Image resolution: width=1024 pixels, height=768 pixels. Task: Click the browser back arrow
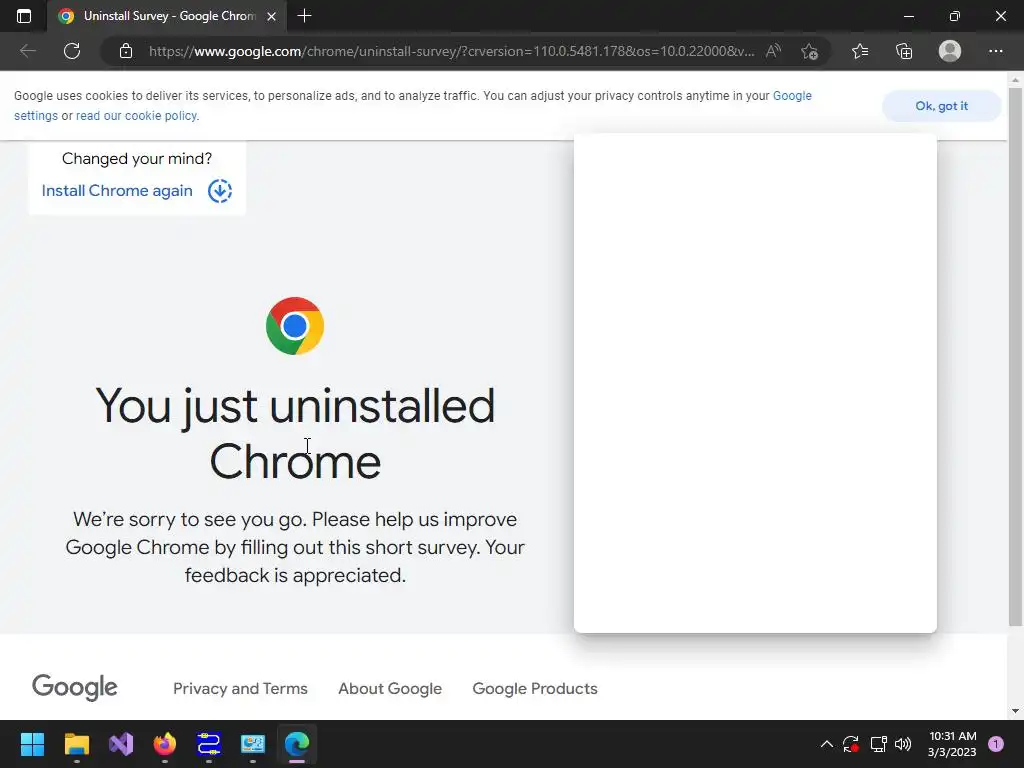click(x=27, y=51)
